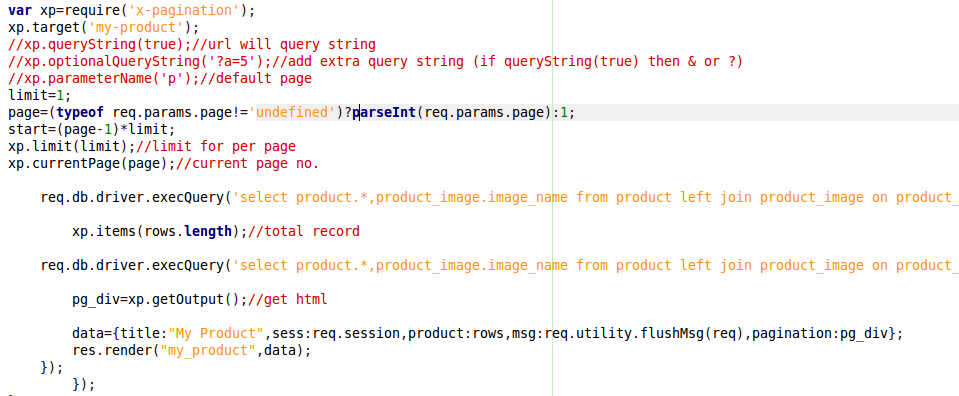Click the xp.items(rows.length); statement

coord(160,231)
